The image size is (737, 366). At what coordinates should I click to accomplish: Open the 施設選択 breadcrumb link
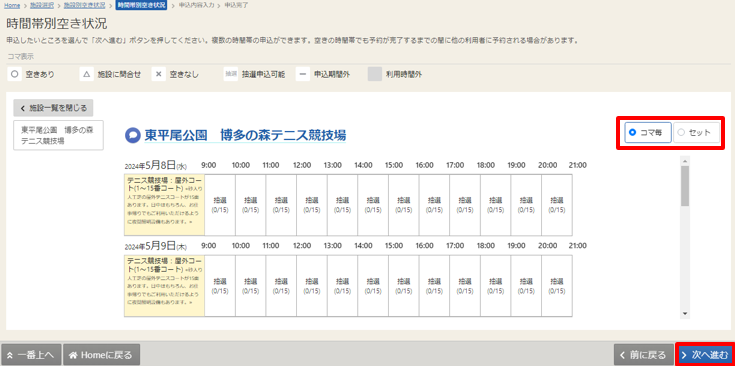tap(43, 6)
